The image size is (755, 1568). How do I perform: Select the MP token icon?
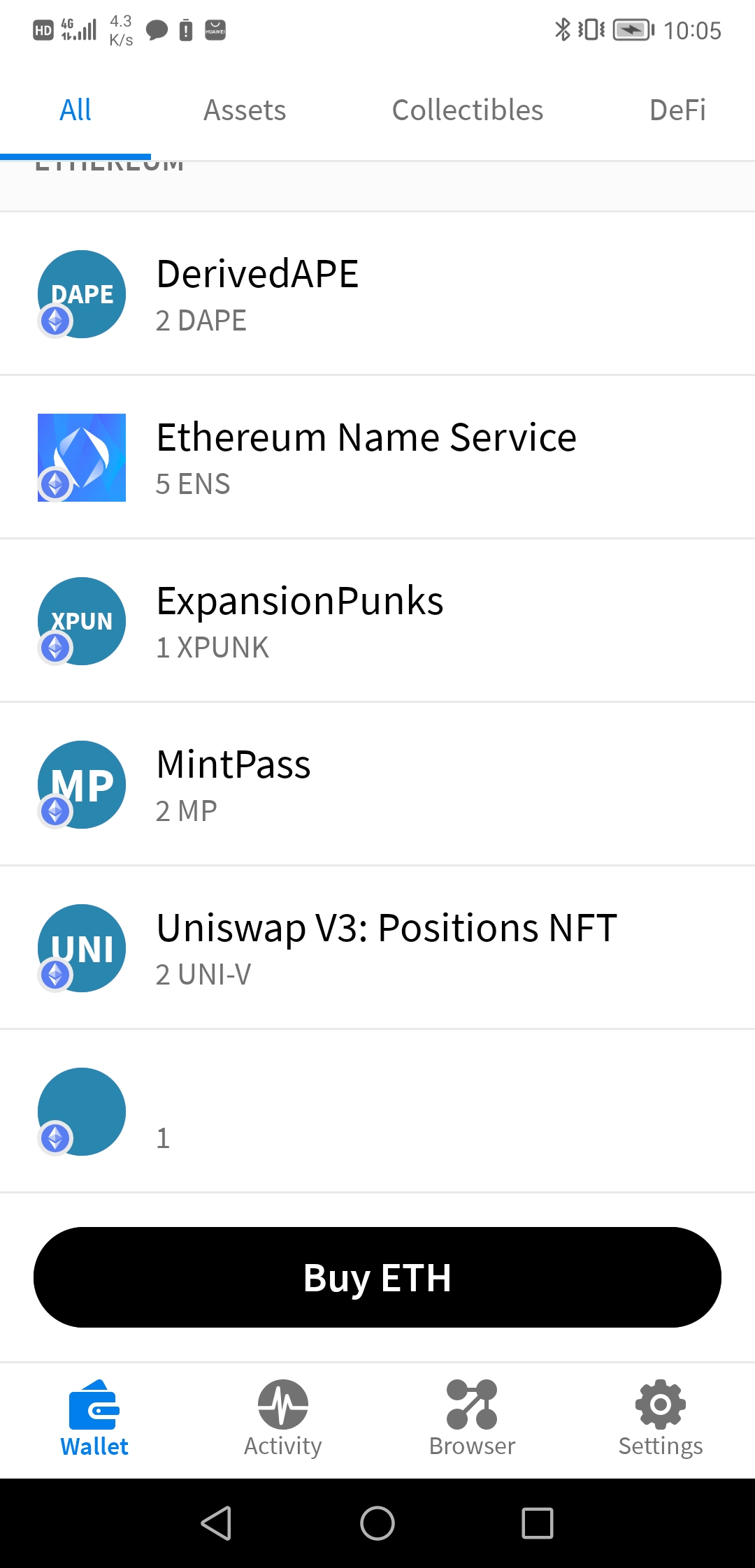(x=81, y=784)
